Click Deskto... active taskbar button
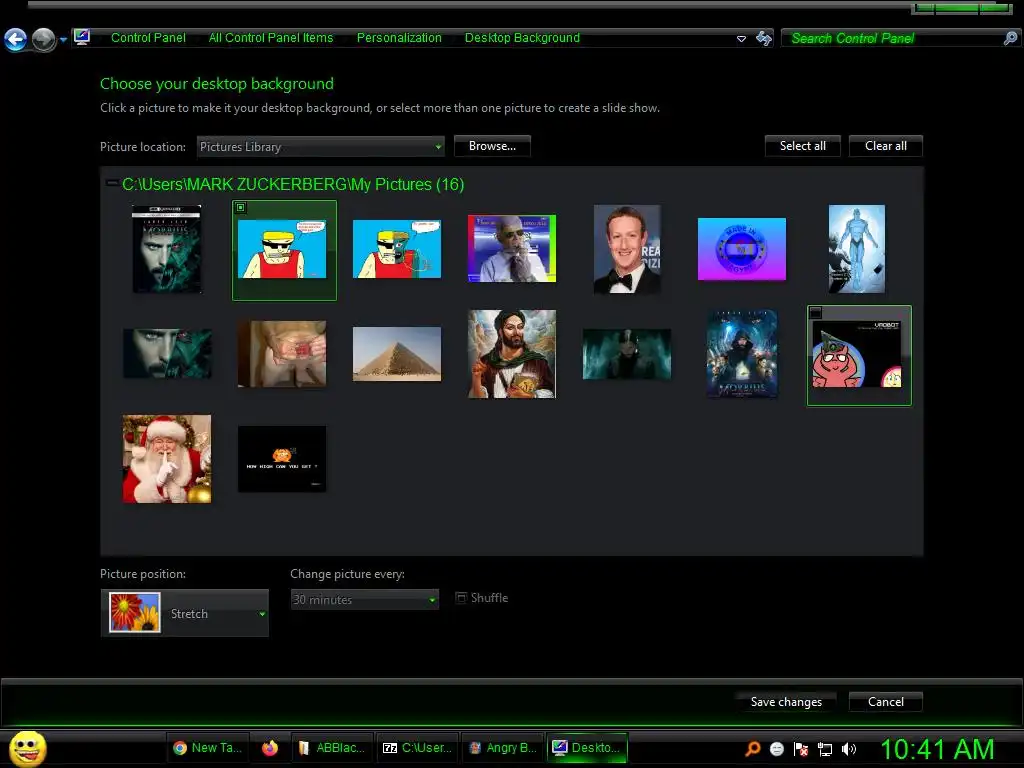The height and width of the screenshot is (768, 1024). (587, 748)
